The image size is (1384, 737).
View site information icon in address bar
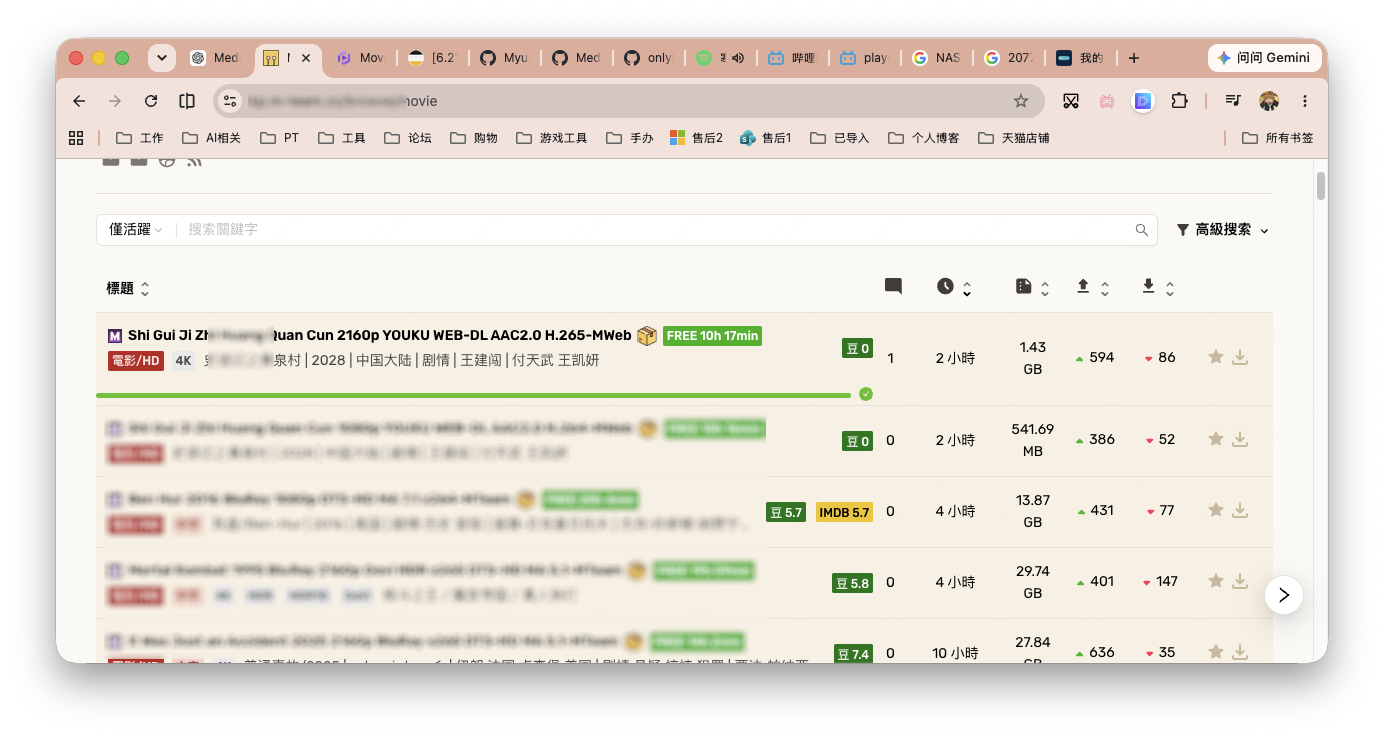pos(231,101)
